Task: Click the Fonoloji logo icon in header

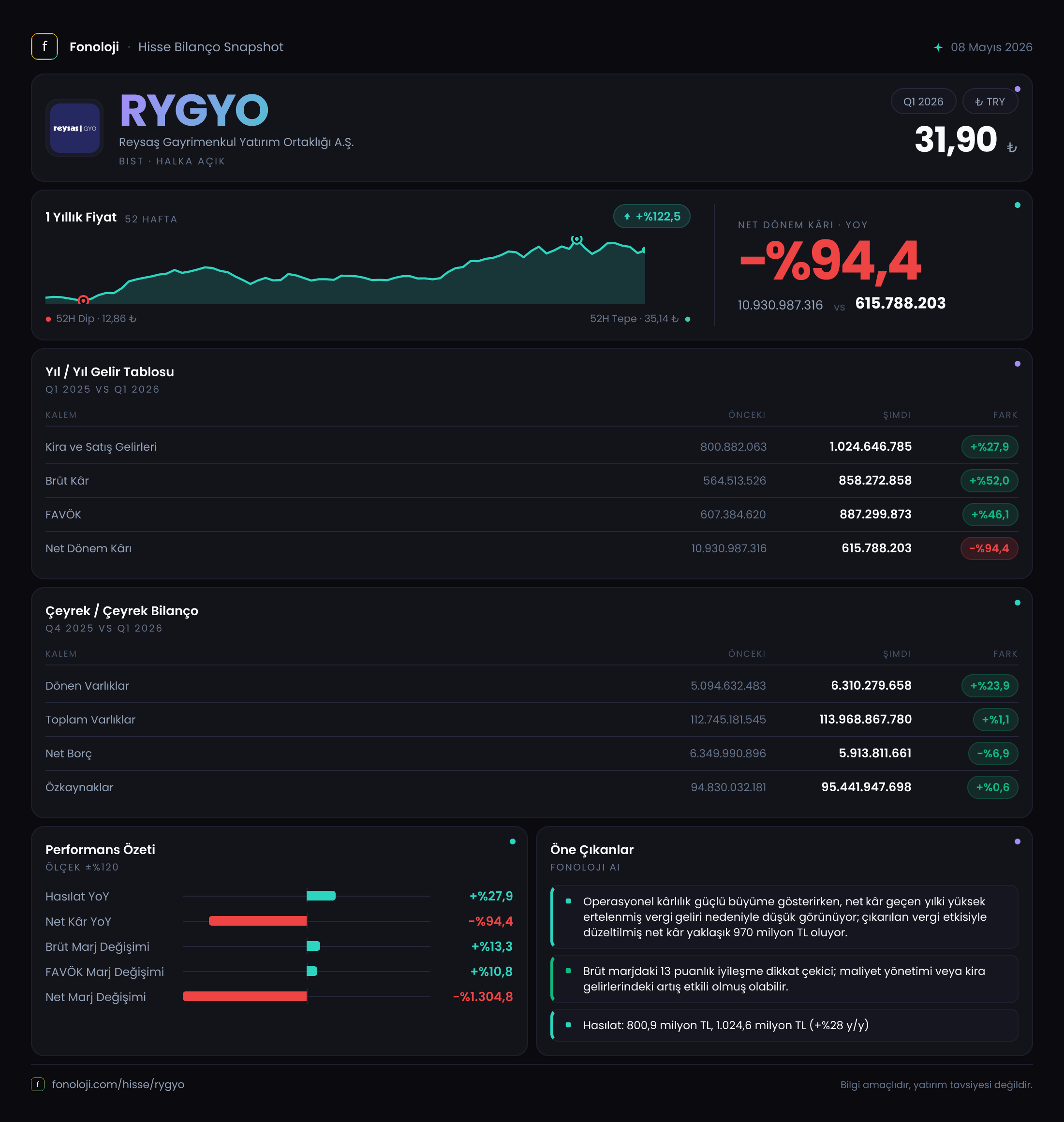Action: click(44, 46)
